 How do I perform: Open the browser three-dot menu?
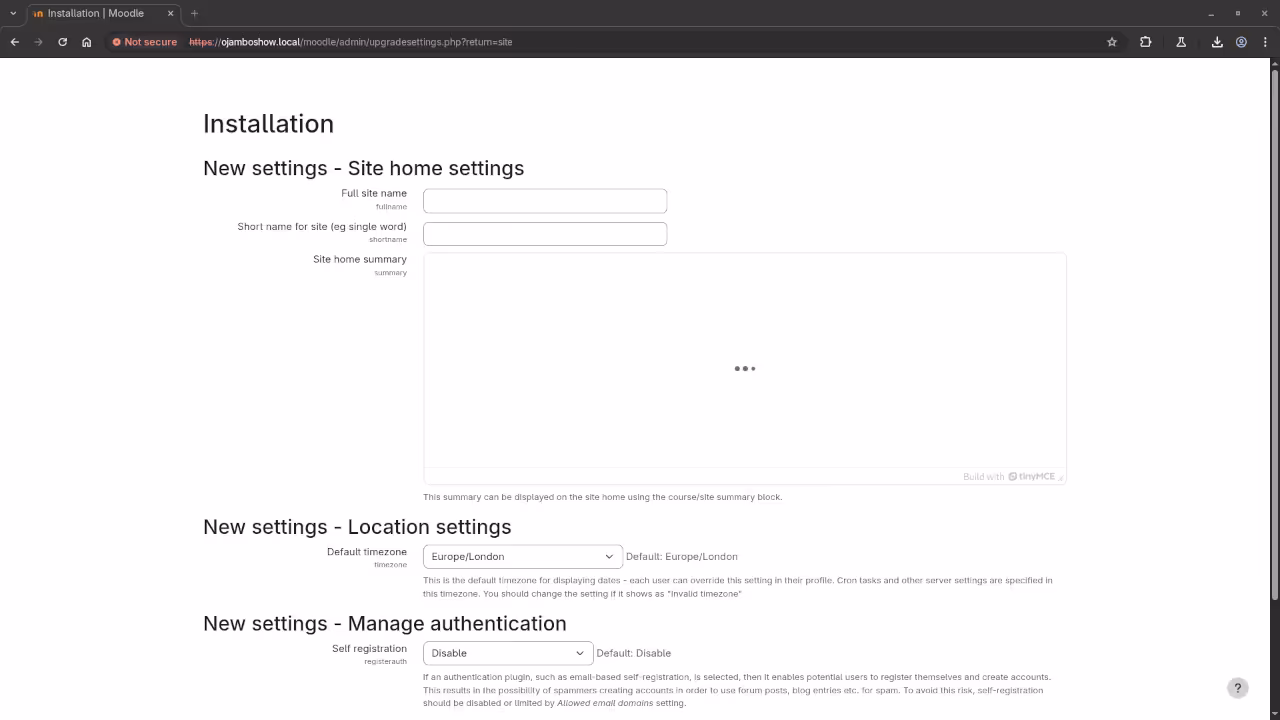click(1265, 42)
